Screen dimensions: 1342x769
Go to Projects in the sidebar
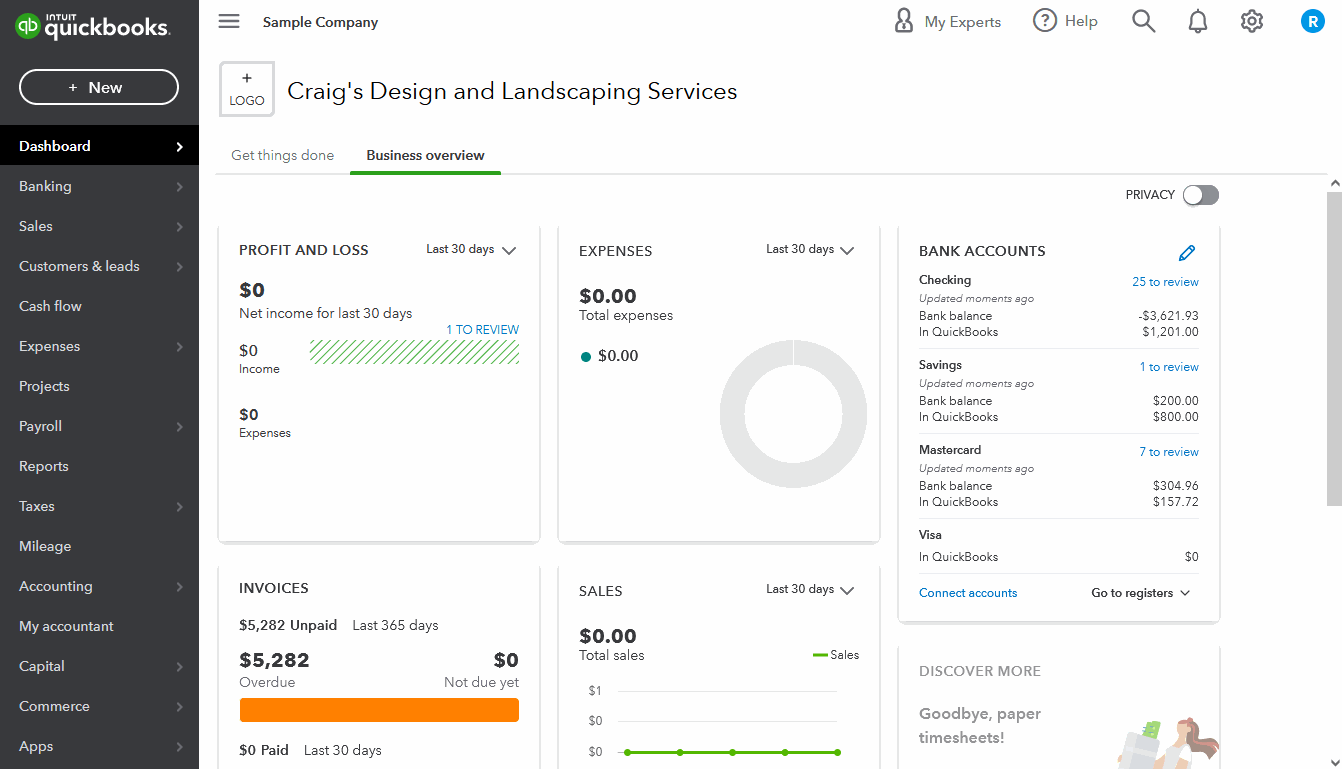click(99, 386)
